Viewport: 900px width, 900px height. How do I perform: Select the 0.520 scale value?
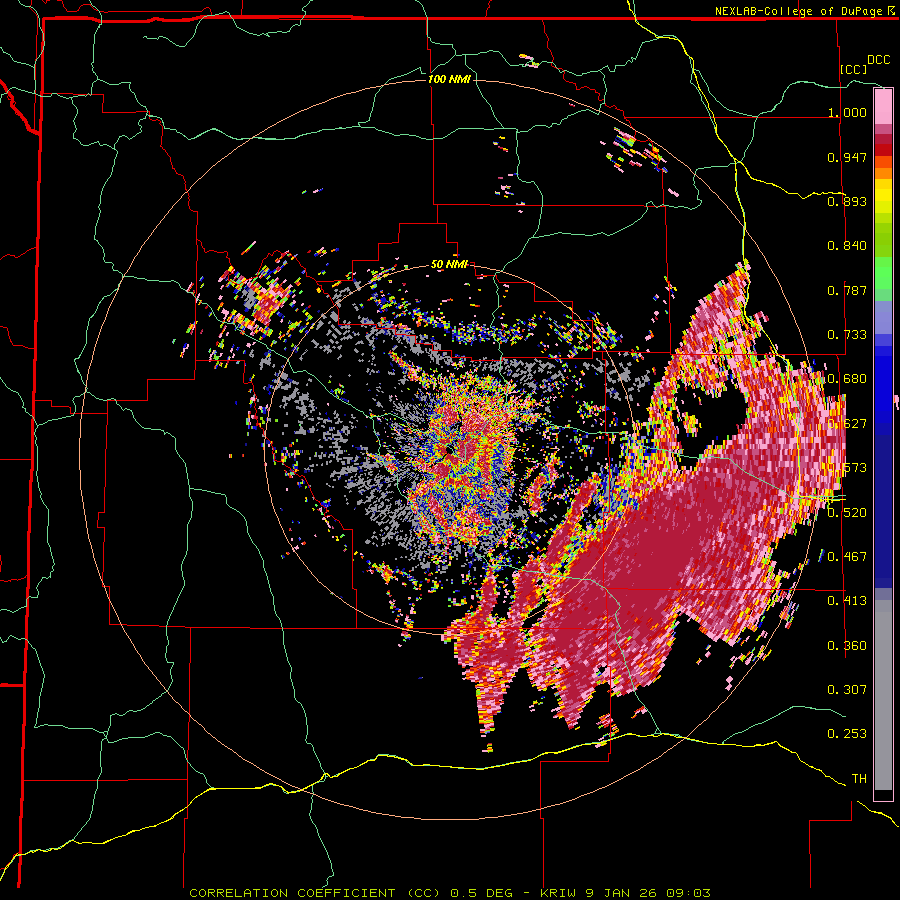pos(847,513)
